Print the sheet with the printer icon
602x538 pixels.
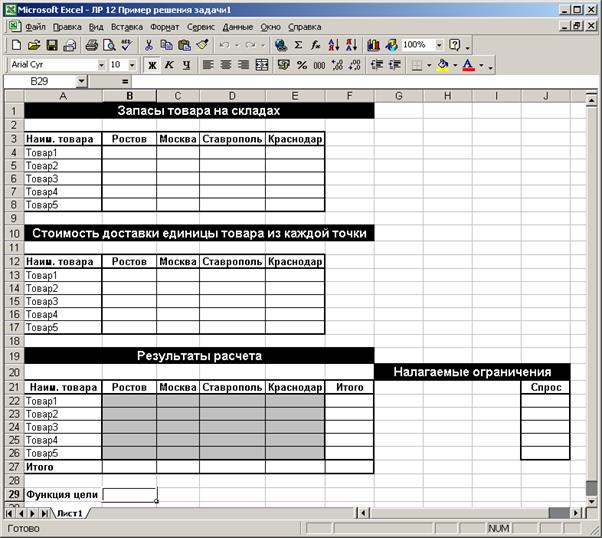(91, 45)
